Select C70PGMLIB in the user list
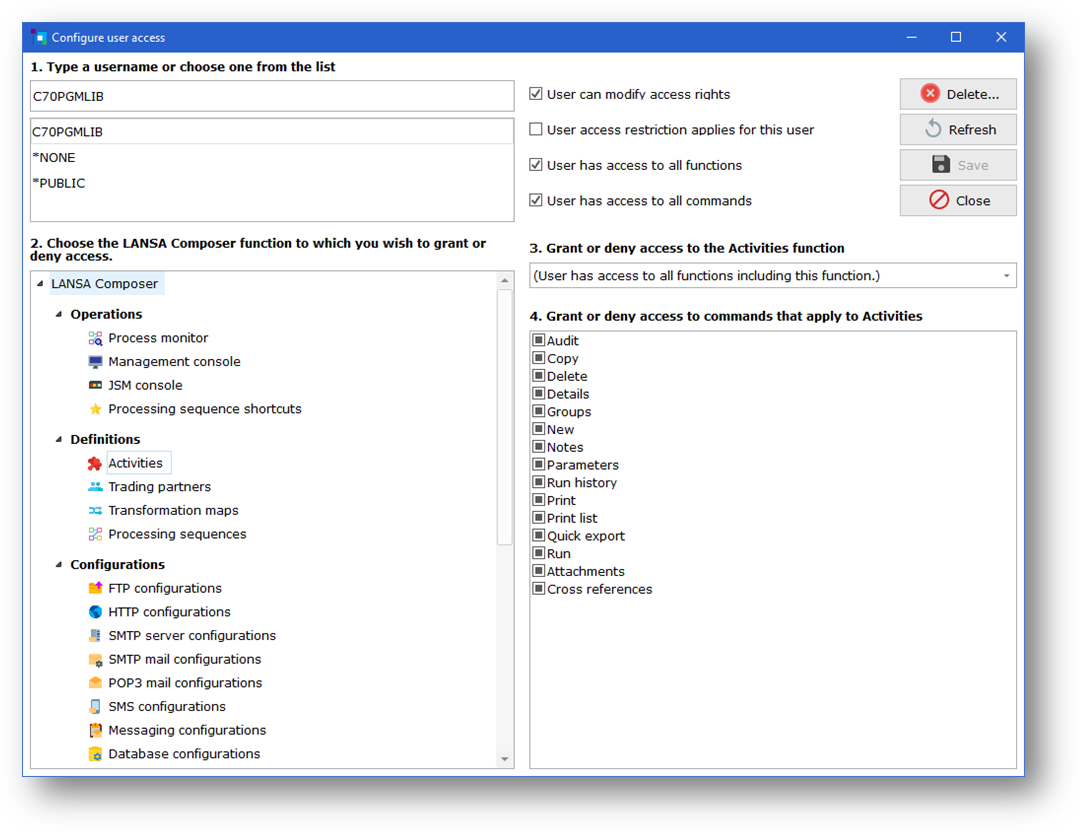 272,132
